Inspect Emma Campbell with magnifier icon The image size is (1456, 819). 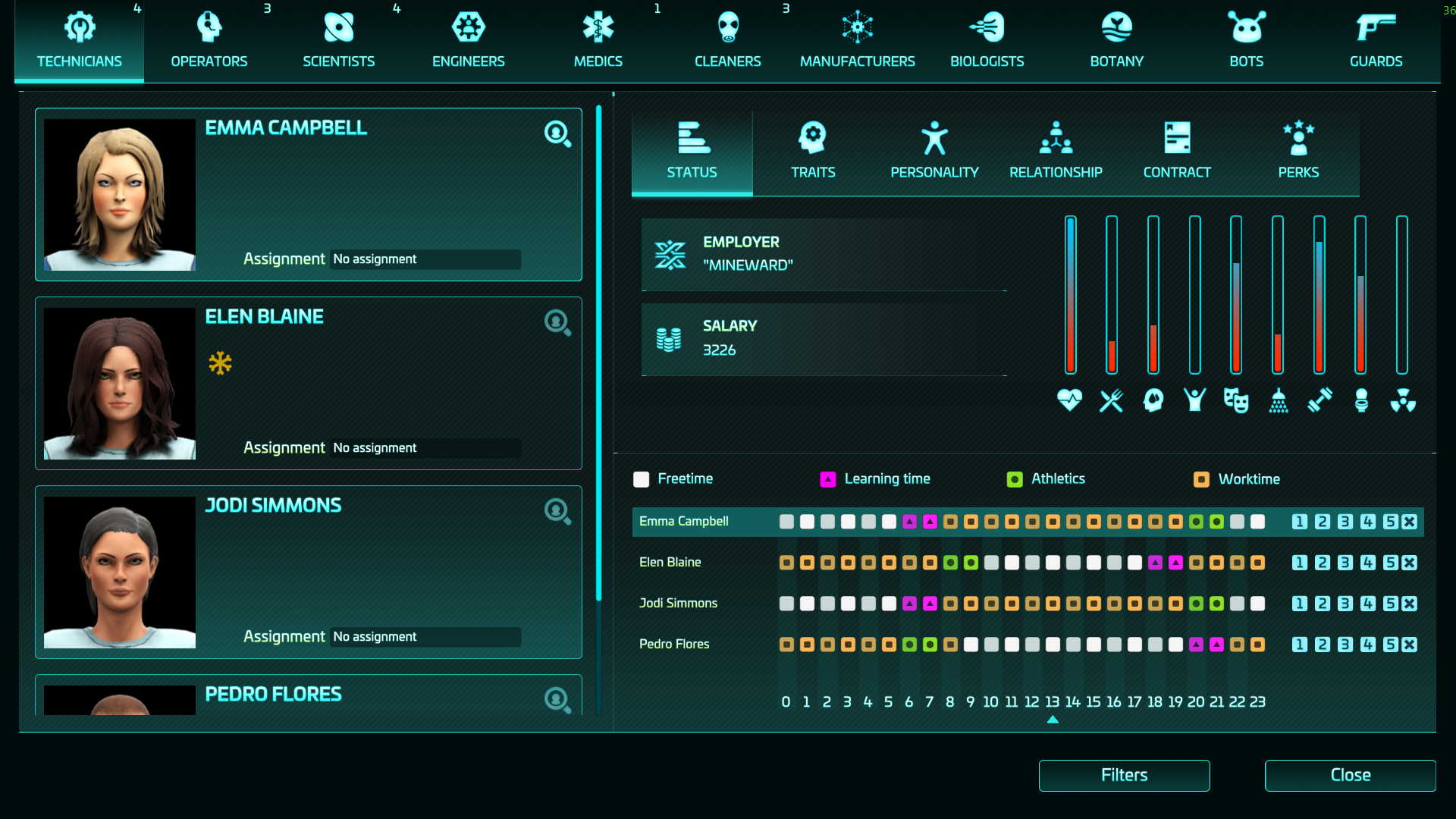click(557, 134)
